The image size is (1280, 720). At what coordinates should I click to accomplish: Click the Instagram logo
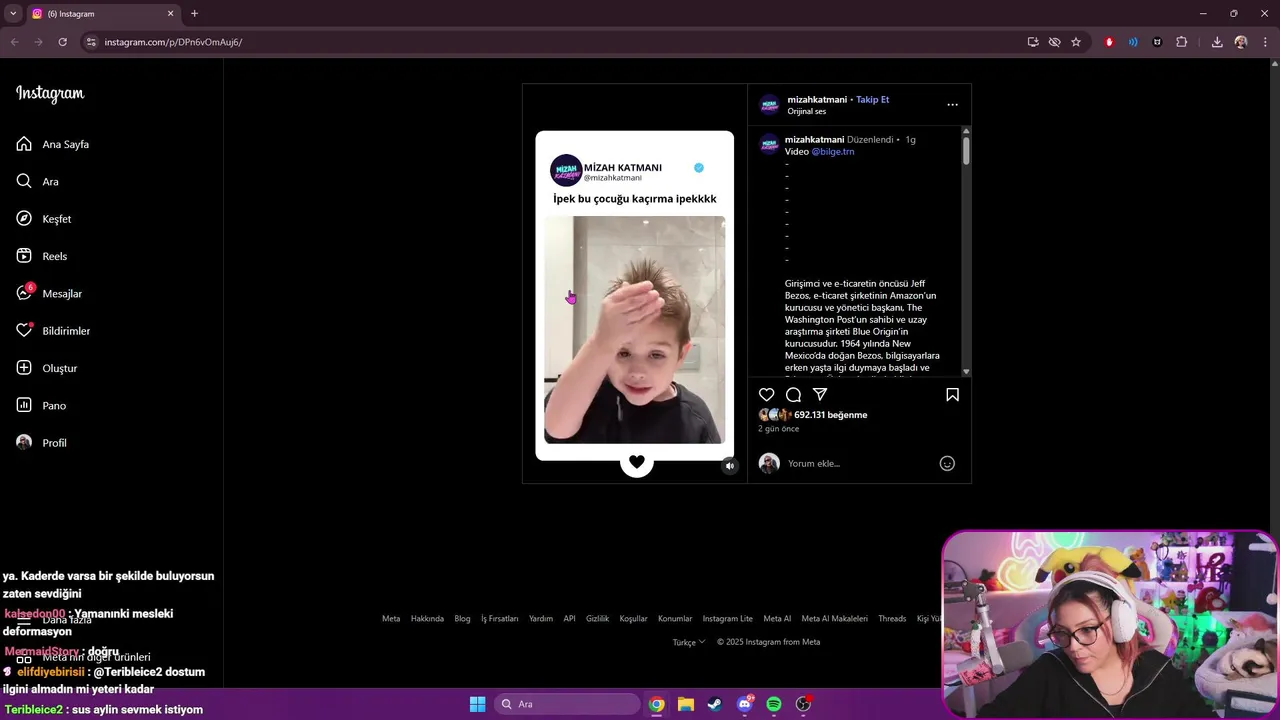50,94
